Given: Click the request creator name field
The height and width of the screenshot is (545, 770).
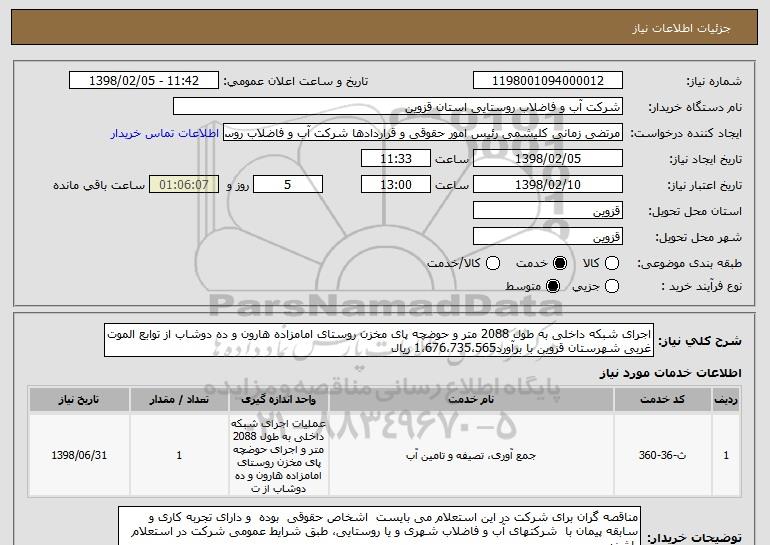Looking at the screenshot, I should click(x=423, y=133).
